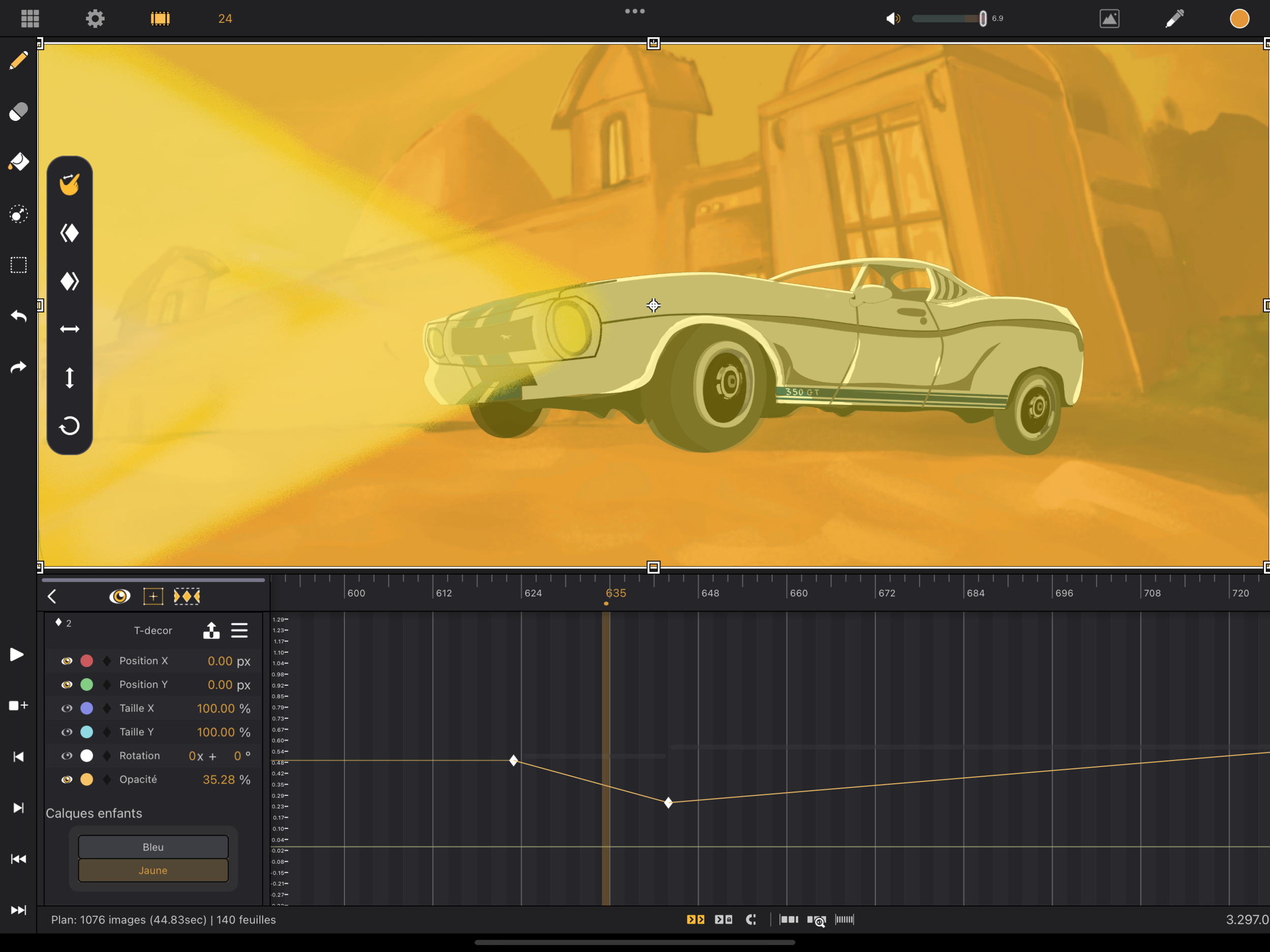This screenshot has width=1270, height=952.
Task: Toggle Opacité curve visibility eye
Action: (x=67, y=779)
